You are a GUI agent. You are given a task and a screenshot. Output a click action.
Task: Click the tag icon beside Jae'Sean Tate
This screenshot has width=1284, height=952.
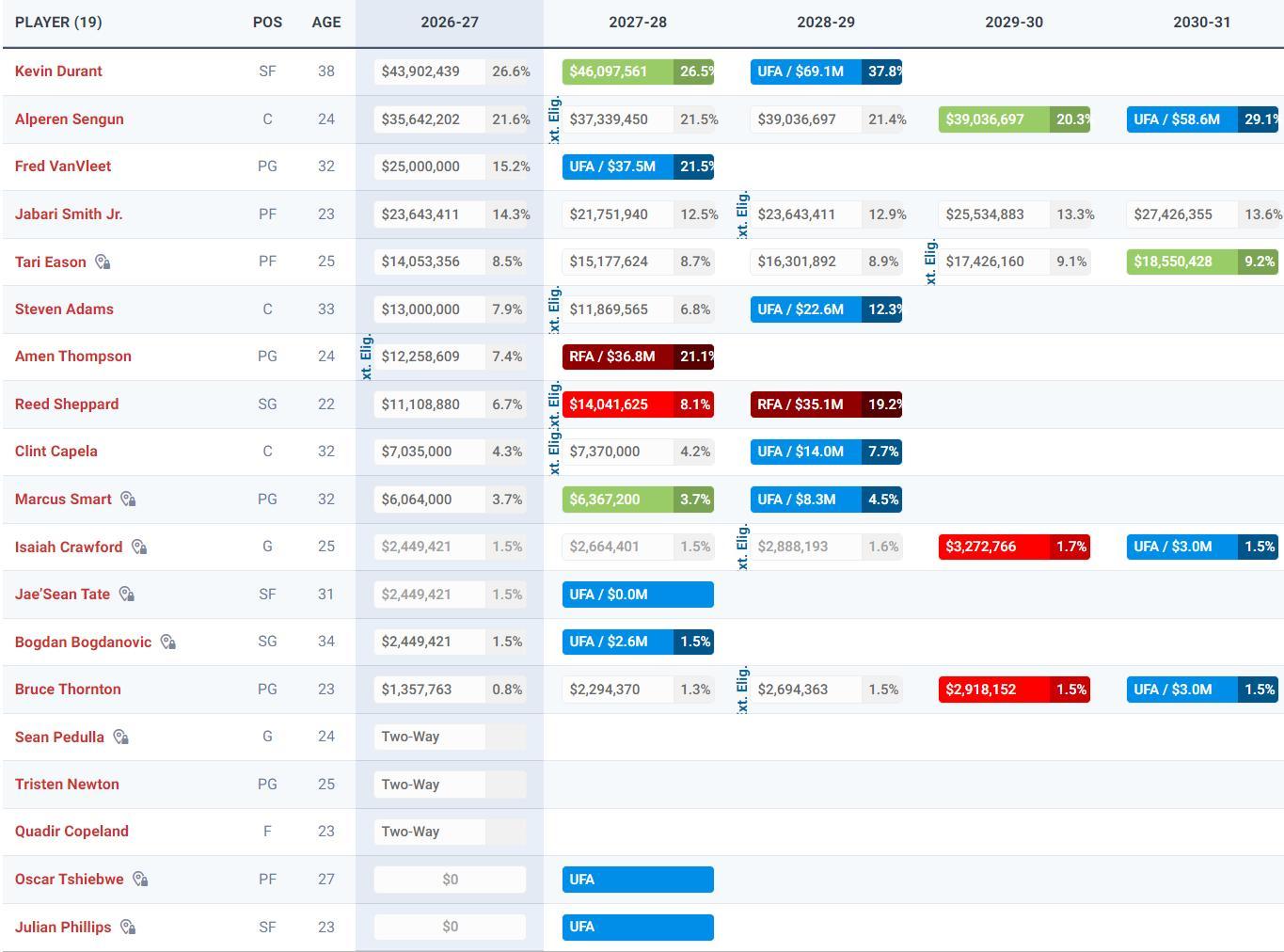(x=127, y=595)
